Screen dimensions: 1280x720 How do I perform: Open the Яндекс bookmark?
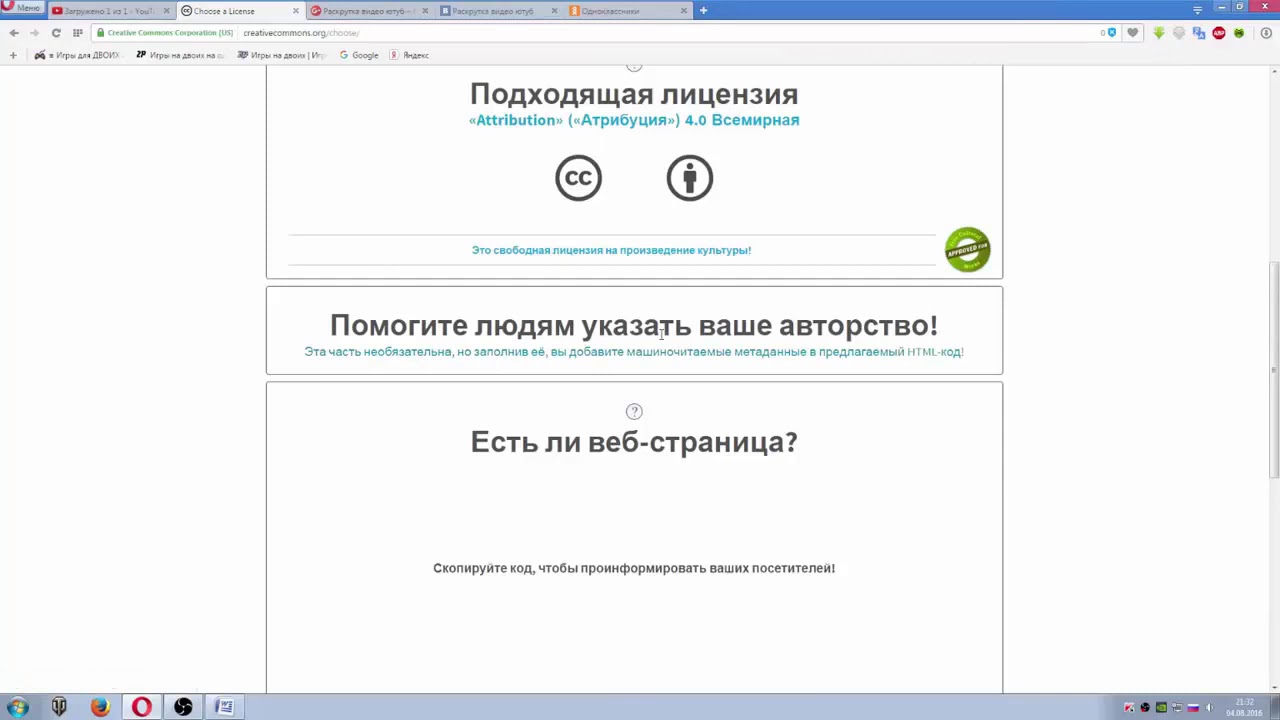[409, 55]
